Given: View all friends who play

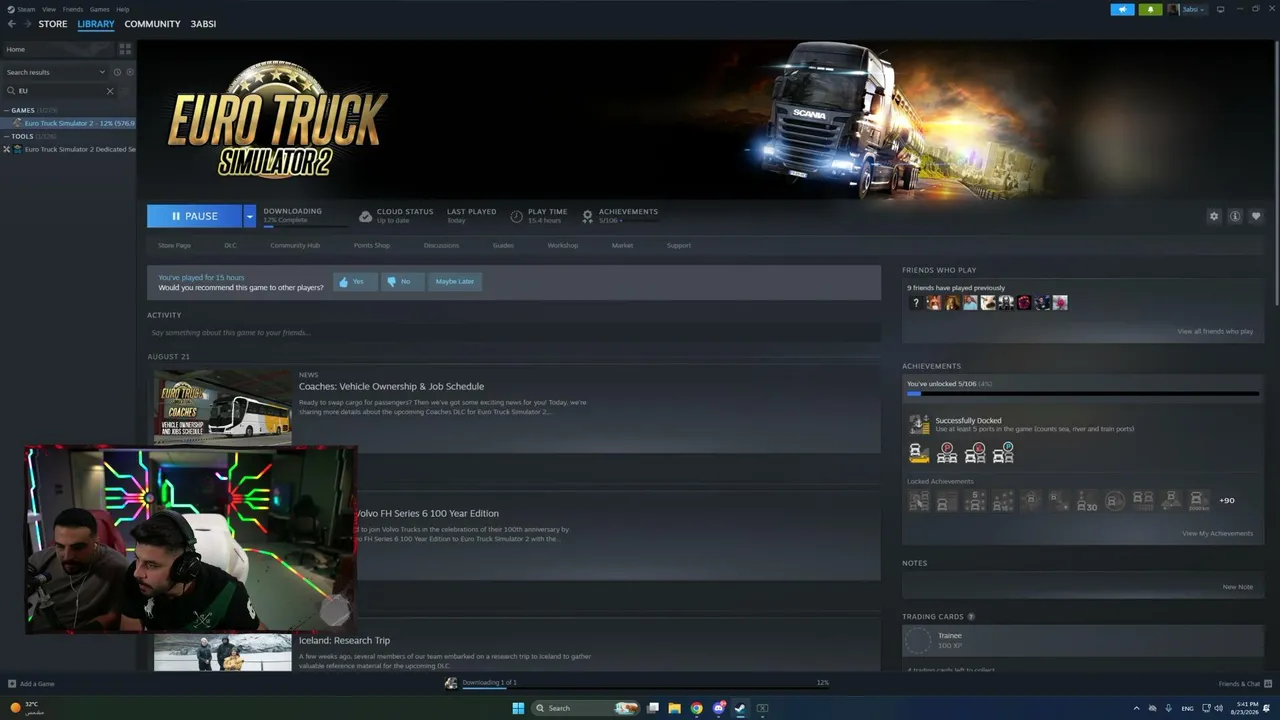Looking at the screenshot, I should [x=1215, y=331].
